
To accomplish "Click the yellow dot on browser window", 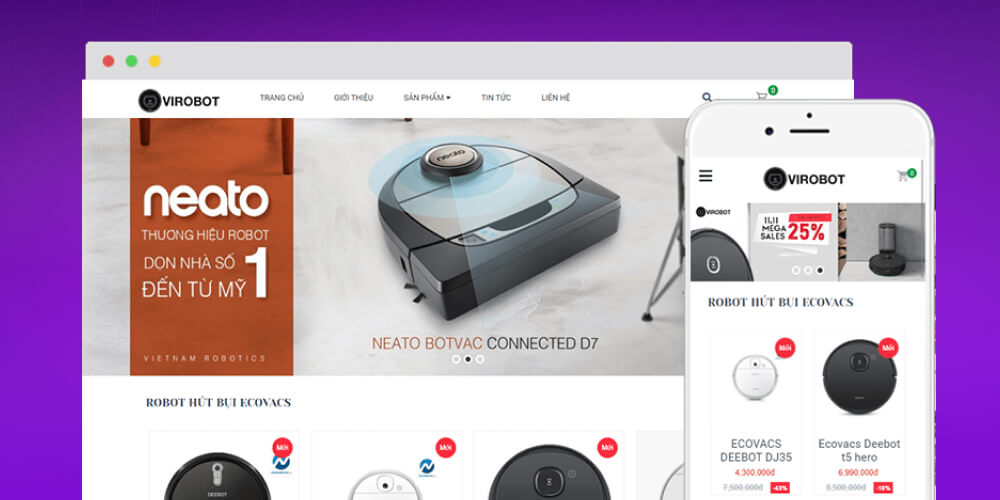I will pos(155,61).
